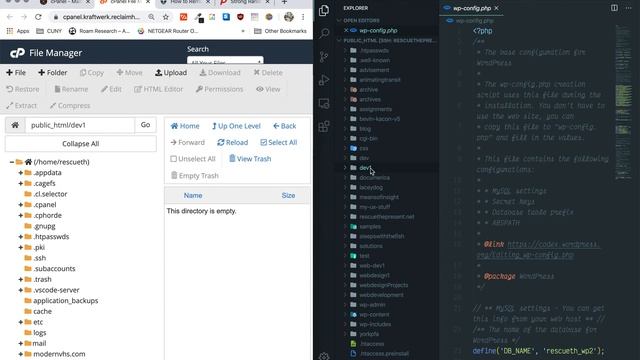Expand the .htpasswds tree folder

tap(20, 237)
